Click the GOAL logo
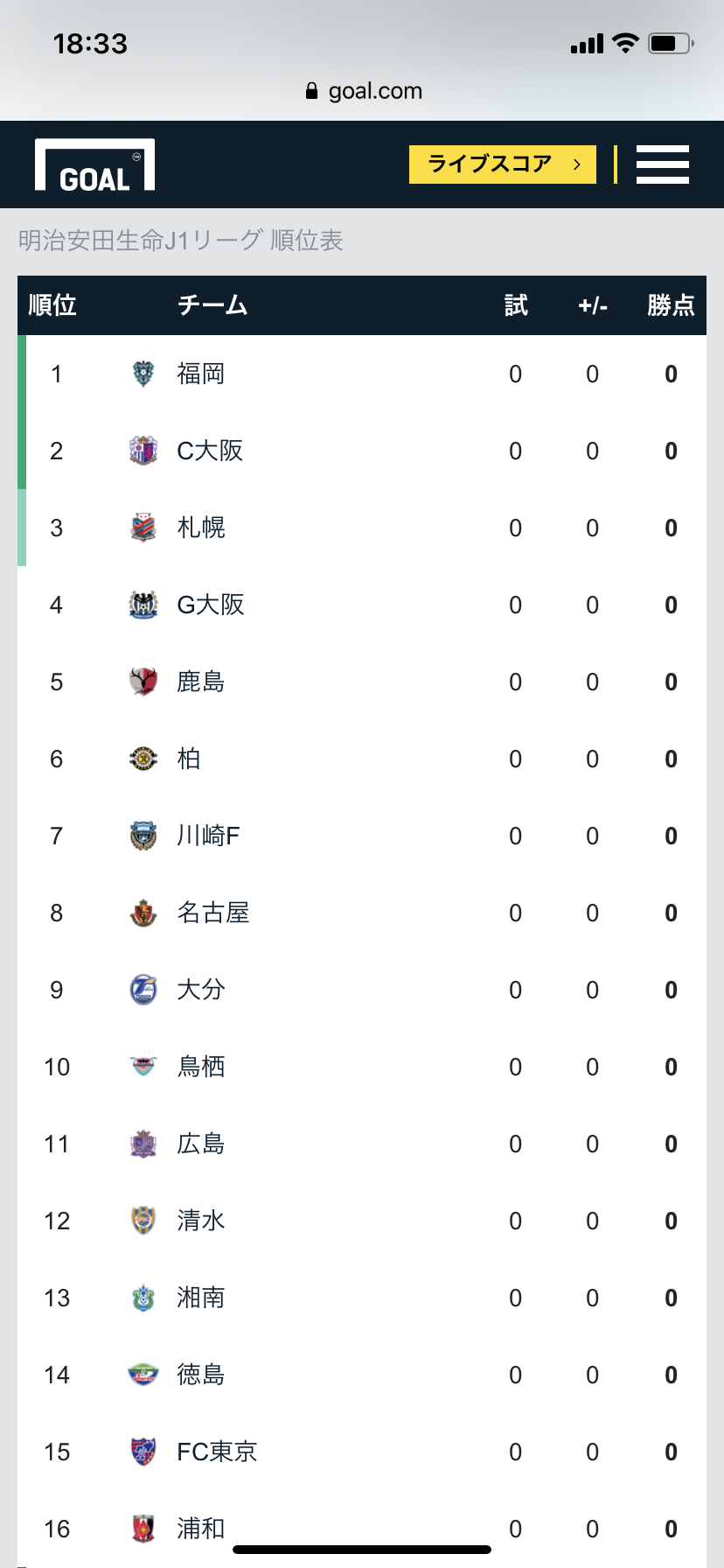 (x=94, y=165)
